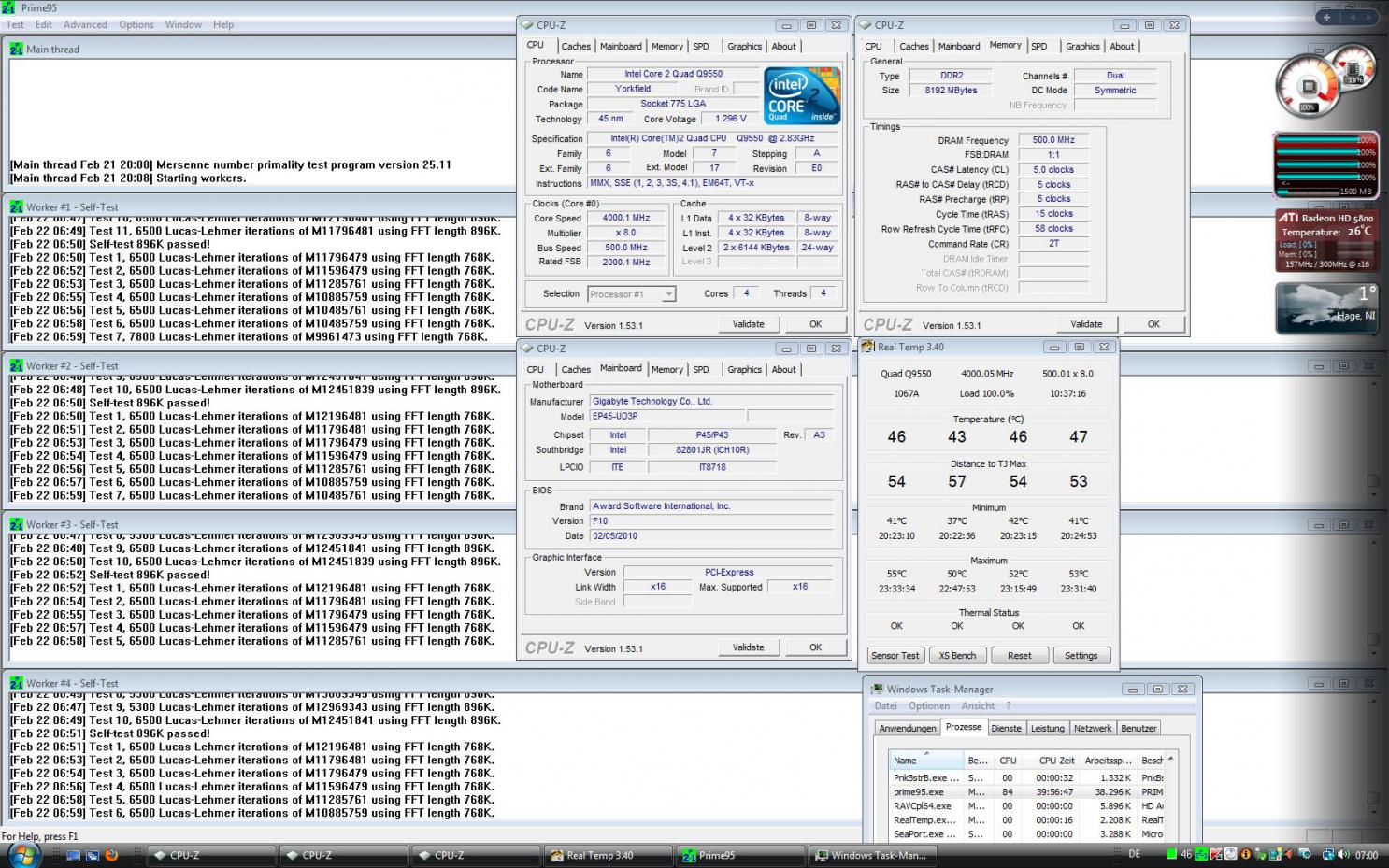Open Task Manager Datei menu
This screenshot has width=1389, height=868.
point(885,705)
